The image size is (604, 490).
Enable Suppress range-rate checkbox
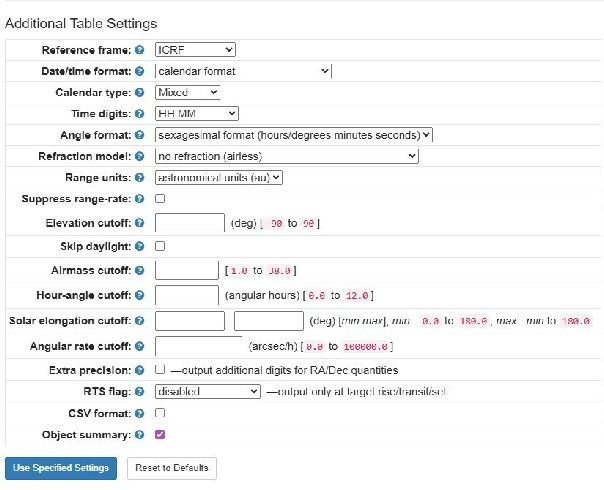(160, 200)
